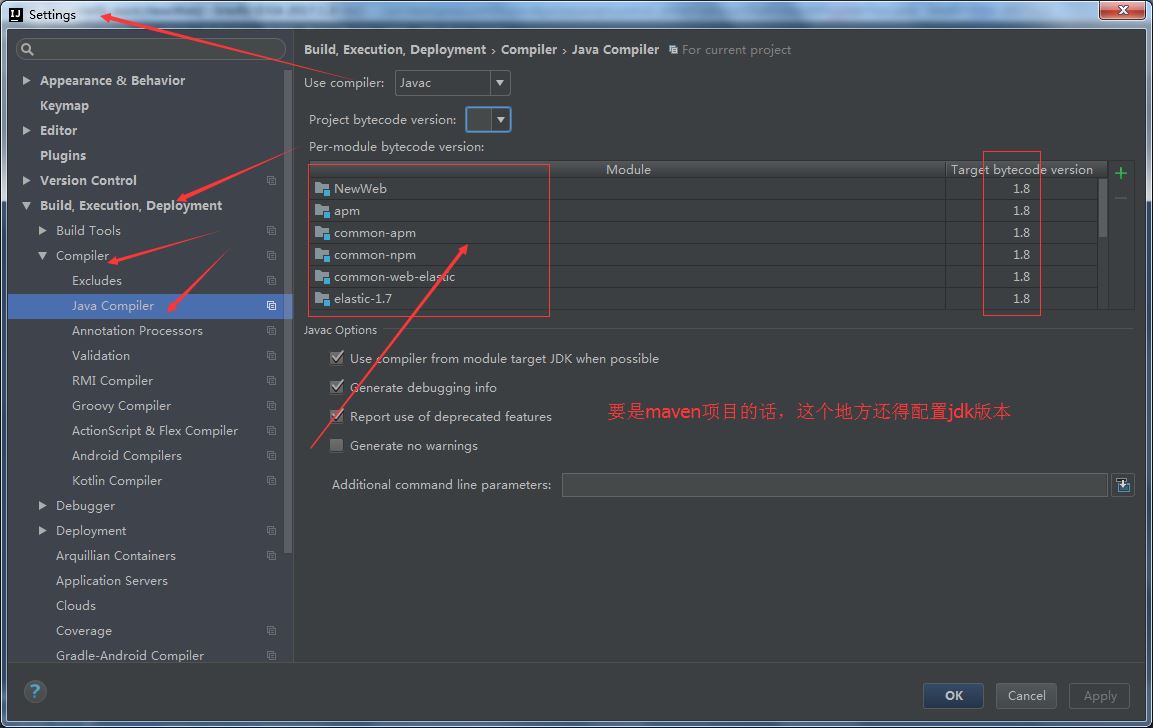1153x728 pixels.
Task: Expand the Build Tools node arrow
Action: point(43,230)
